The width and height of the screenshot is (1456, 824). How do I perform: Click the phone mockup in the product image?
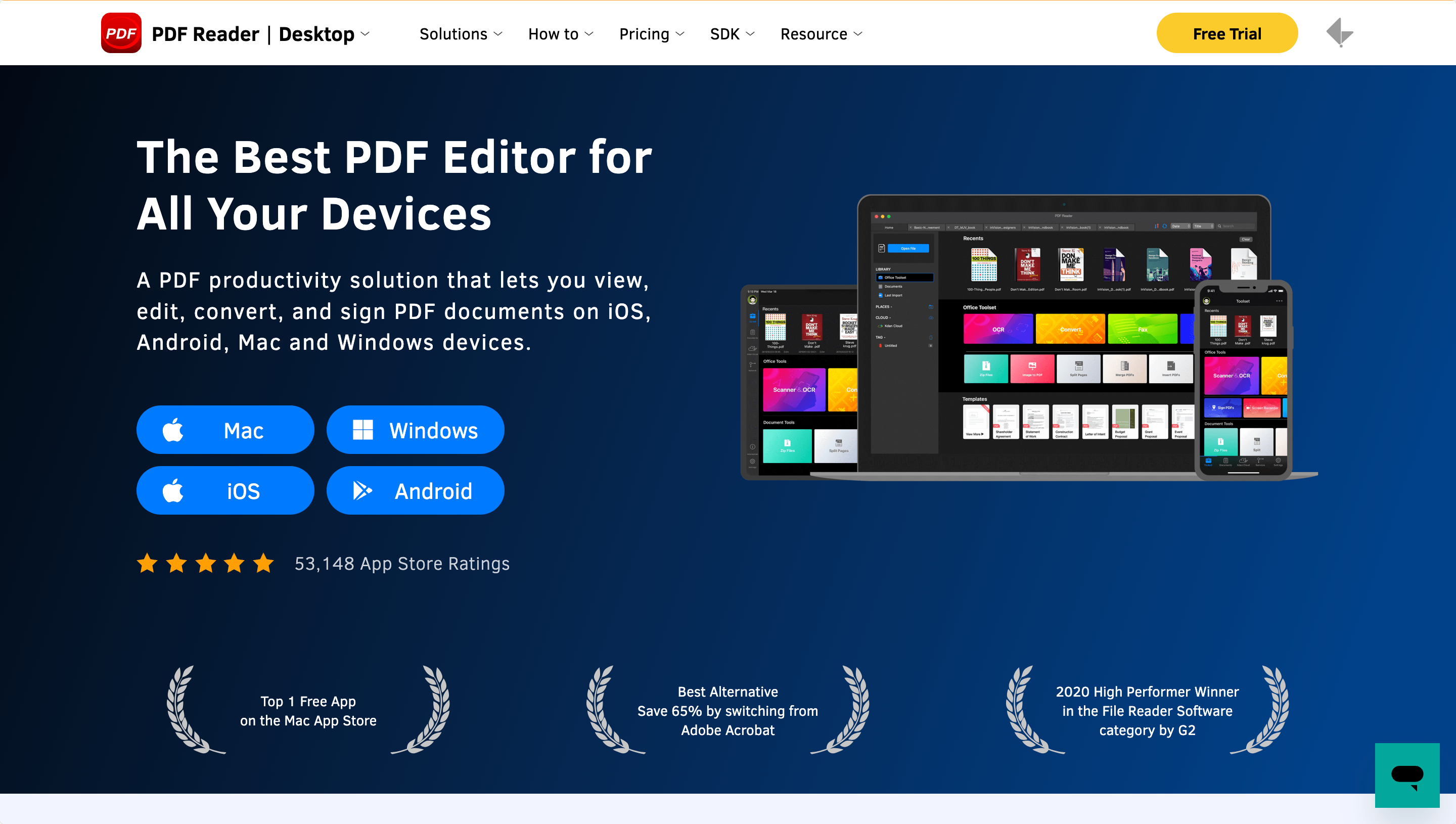pyautogui.click(x=1244, y=380)
